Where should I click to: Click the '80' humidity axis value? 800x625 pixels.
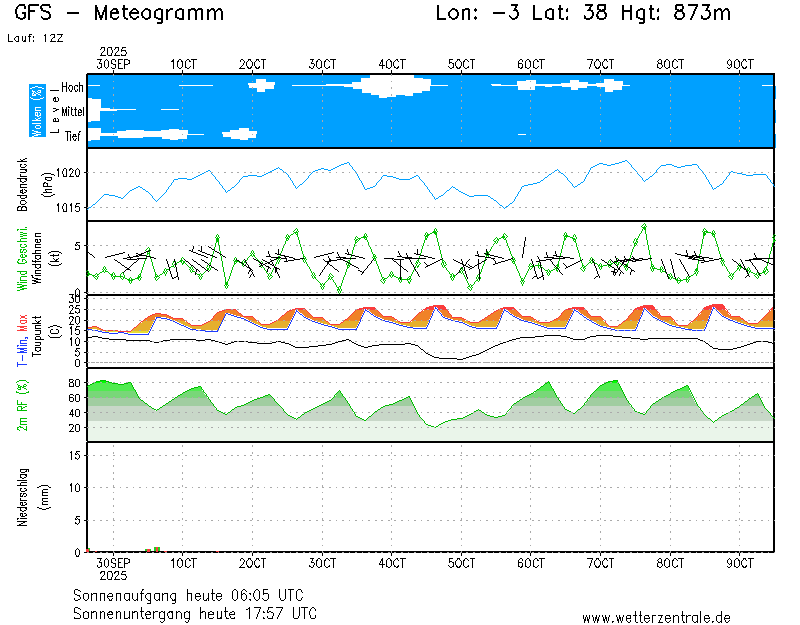tap(74, 383)
